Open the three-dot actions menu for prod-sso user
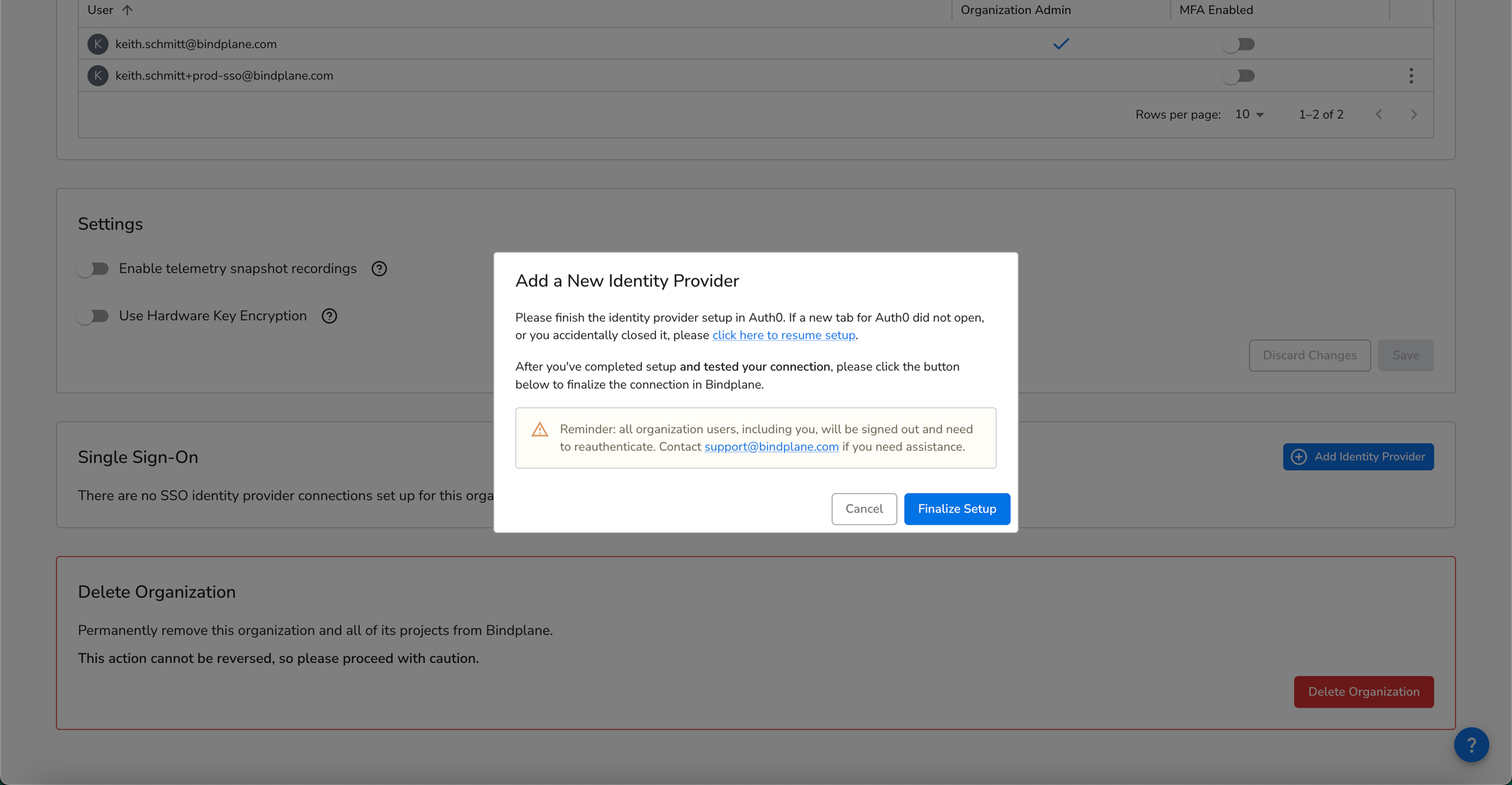This screenshot has width=1512, height=785. coord(1412,75)
